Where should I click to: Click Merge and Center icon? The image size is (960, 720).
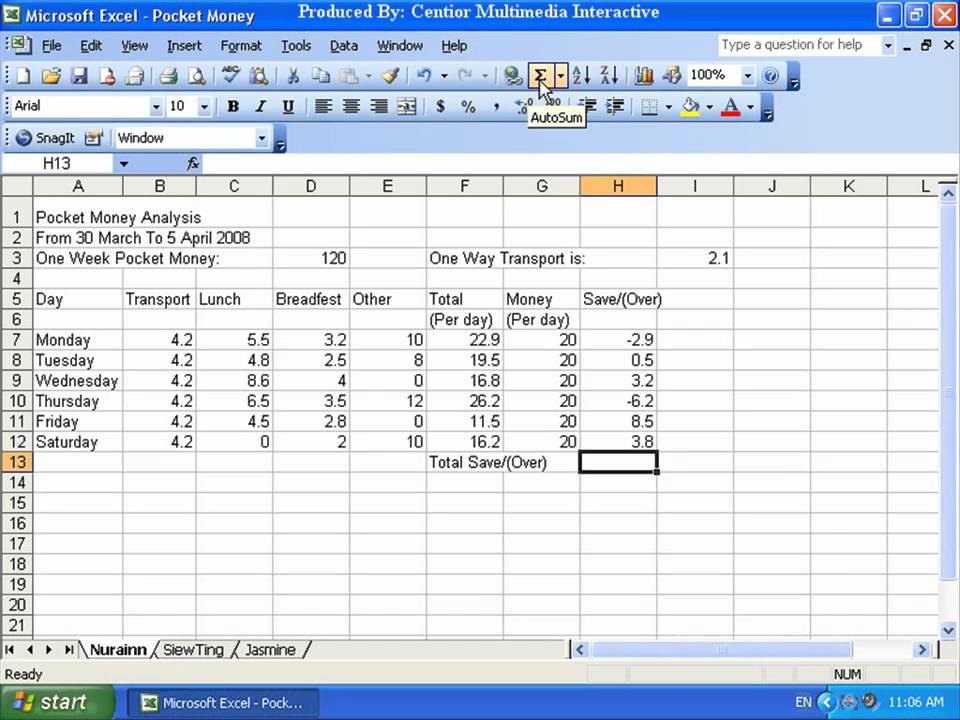(407, 107)
